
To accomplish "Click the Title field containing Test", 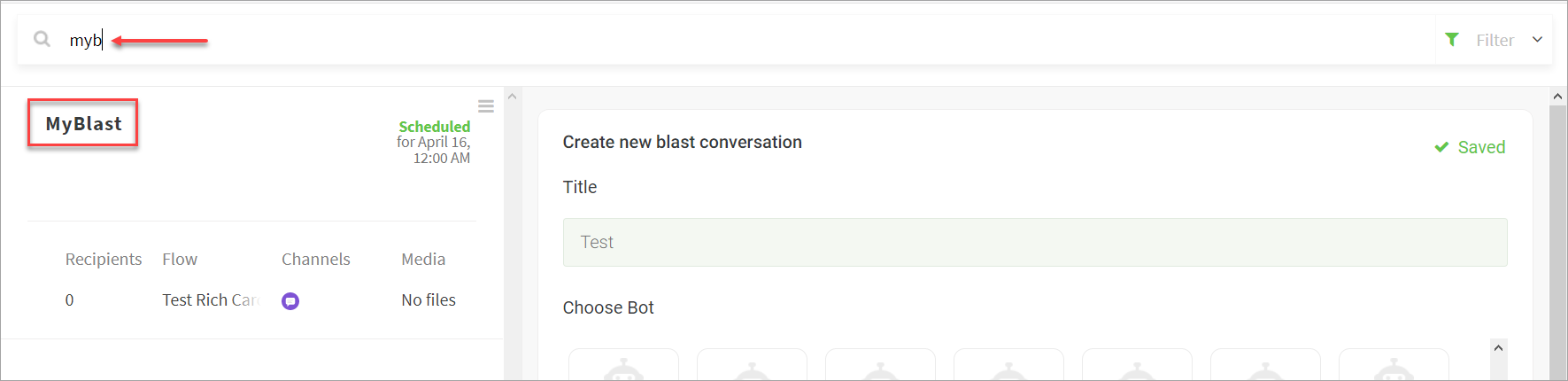I will pos(1035,242).
